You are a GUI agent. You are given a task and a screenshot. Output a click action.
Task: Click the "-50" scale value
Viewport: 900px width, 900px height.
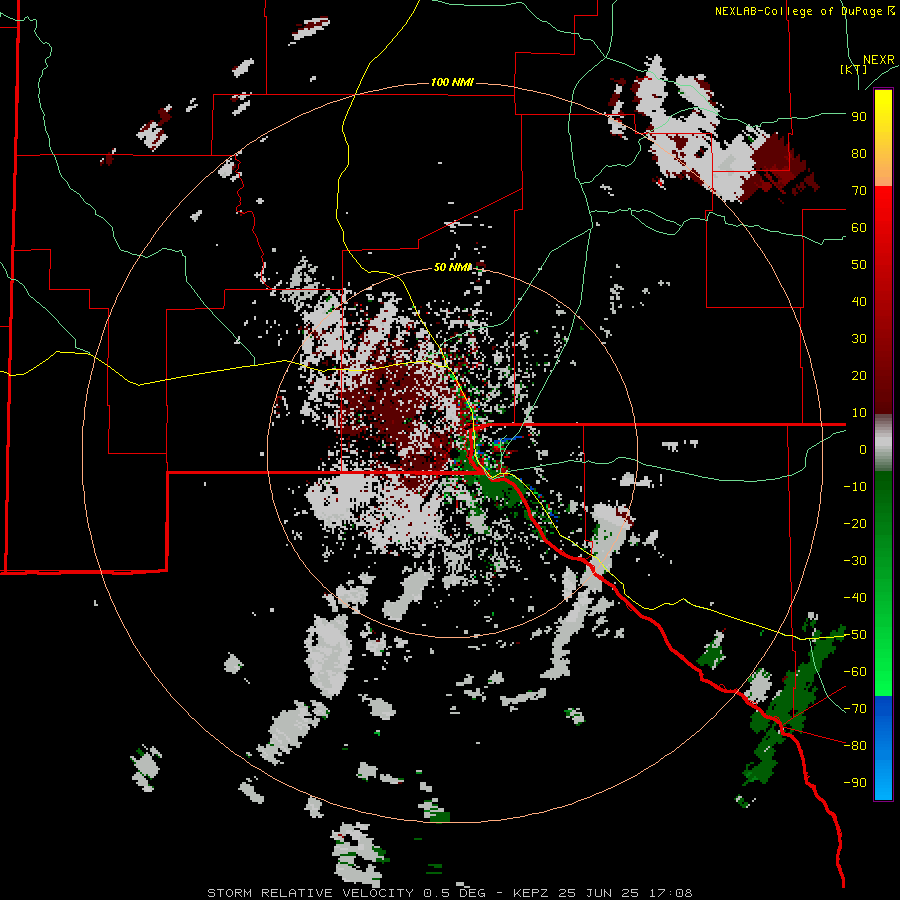point(855,635)
